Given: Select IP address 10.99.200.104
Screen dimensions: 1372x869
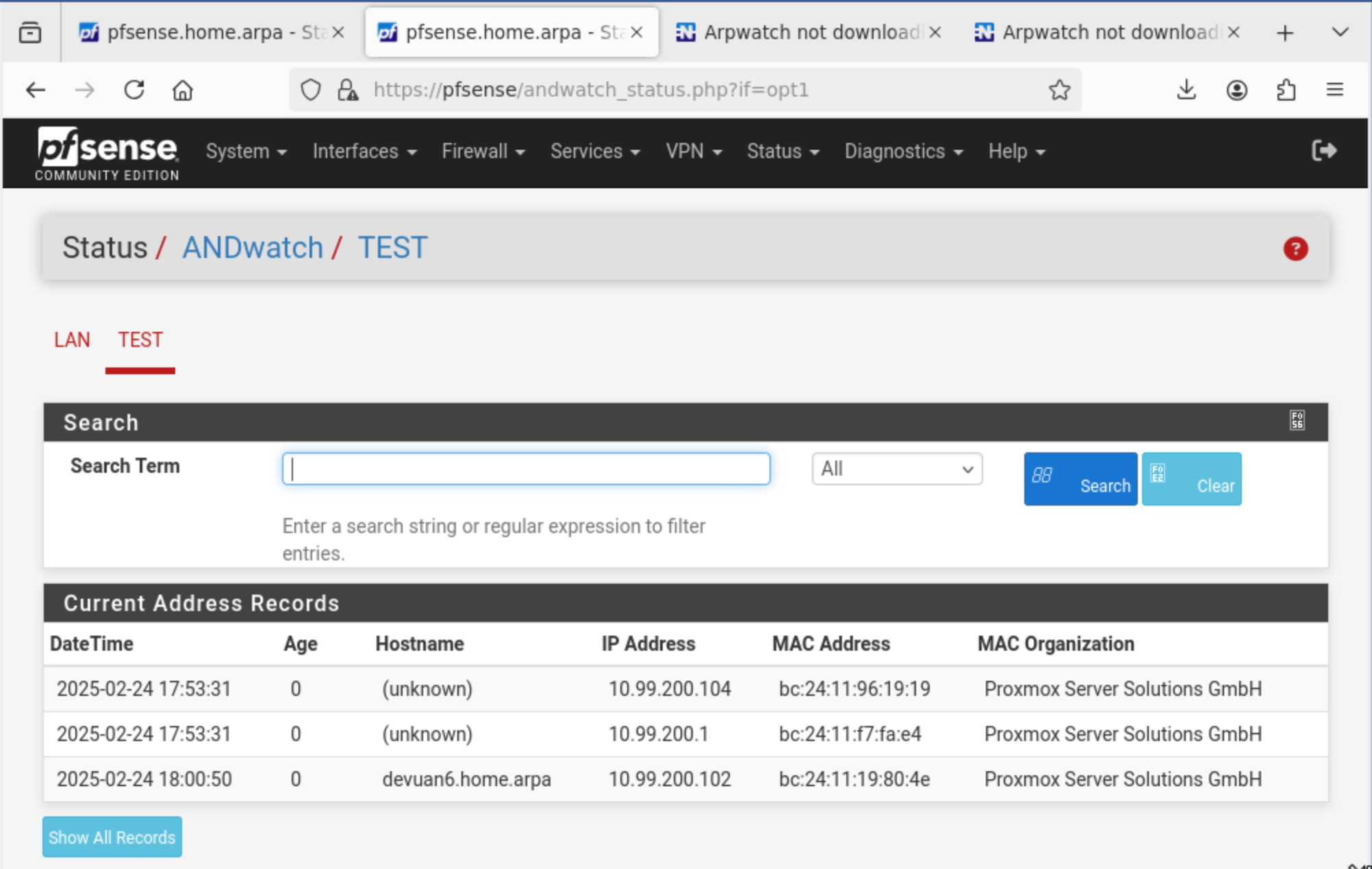Looking at the screenshot, I should tap(670, 688).
